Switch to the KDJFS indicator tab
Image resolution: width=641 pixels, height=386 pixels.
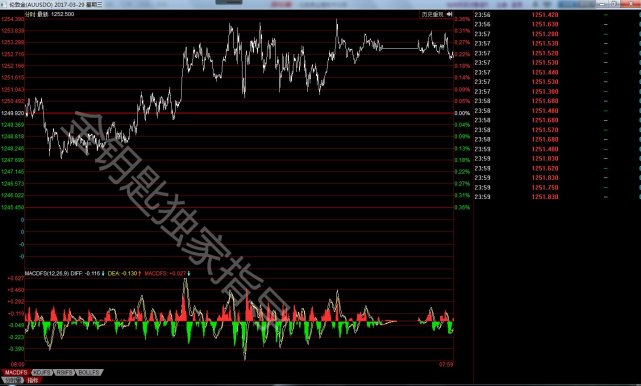tap(42, 373)
